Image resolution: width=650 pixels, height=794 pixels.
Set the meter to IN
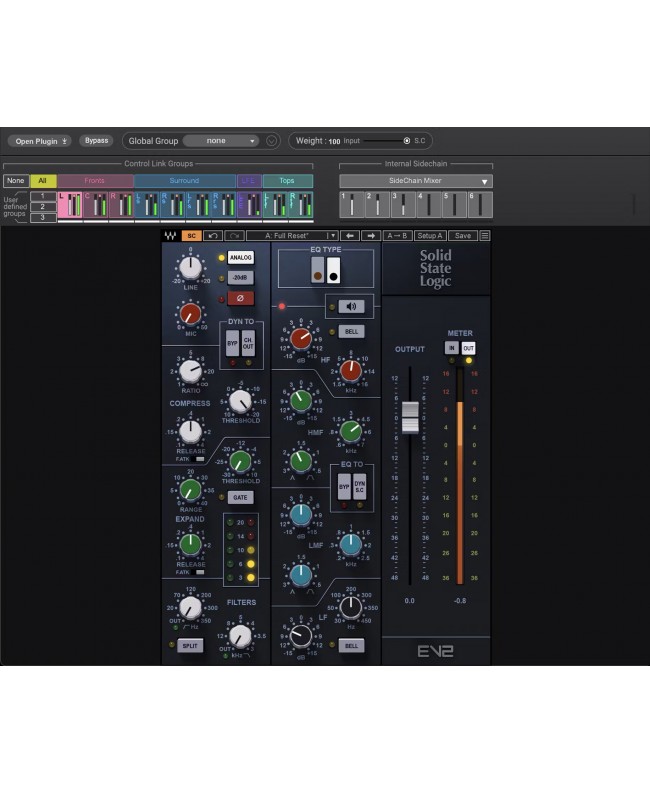[452, 348]
